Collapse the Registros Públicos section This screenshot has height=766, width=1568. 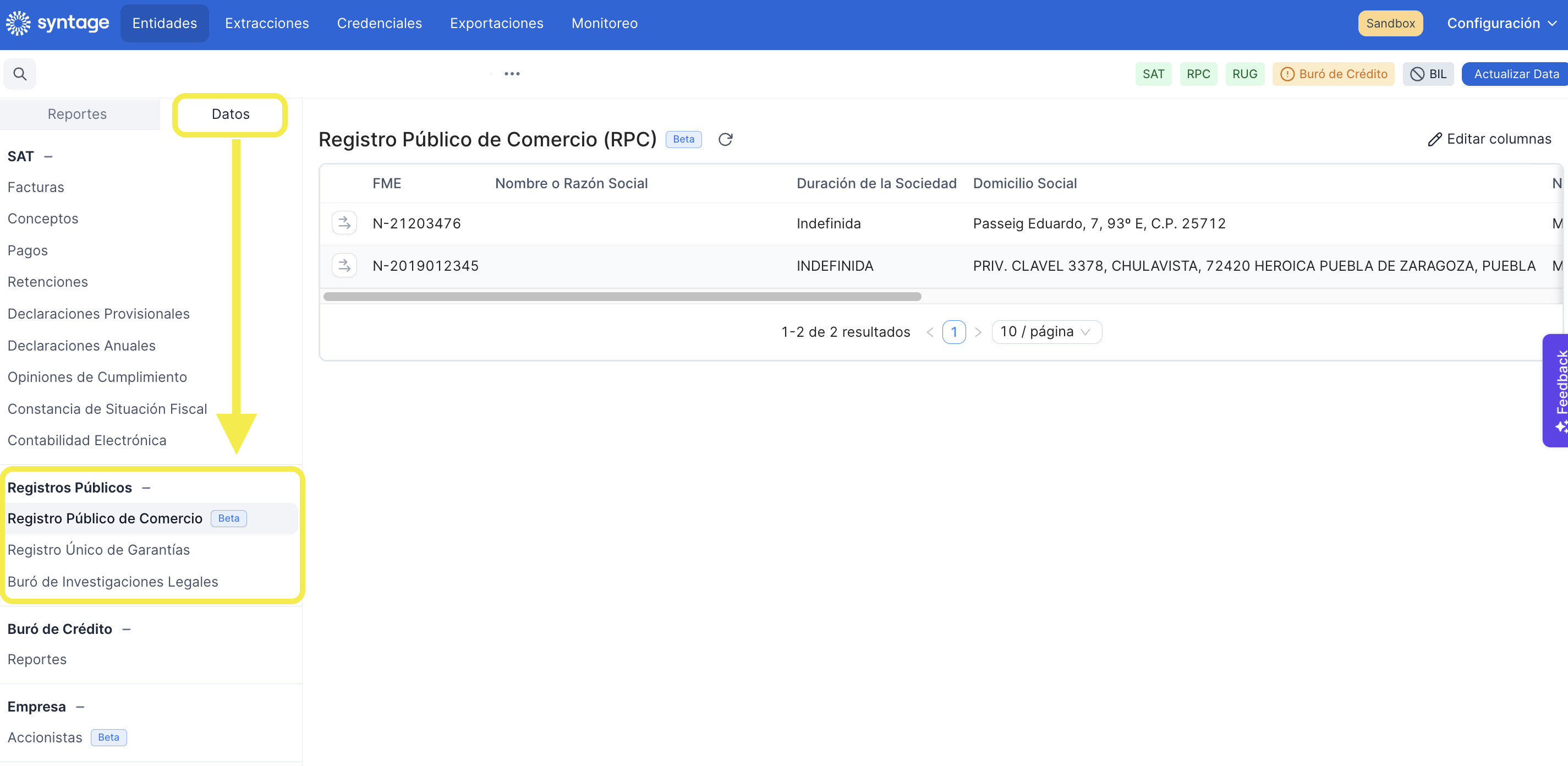[146, 488]
